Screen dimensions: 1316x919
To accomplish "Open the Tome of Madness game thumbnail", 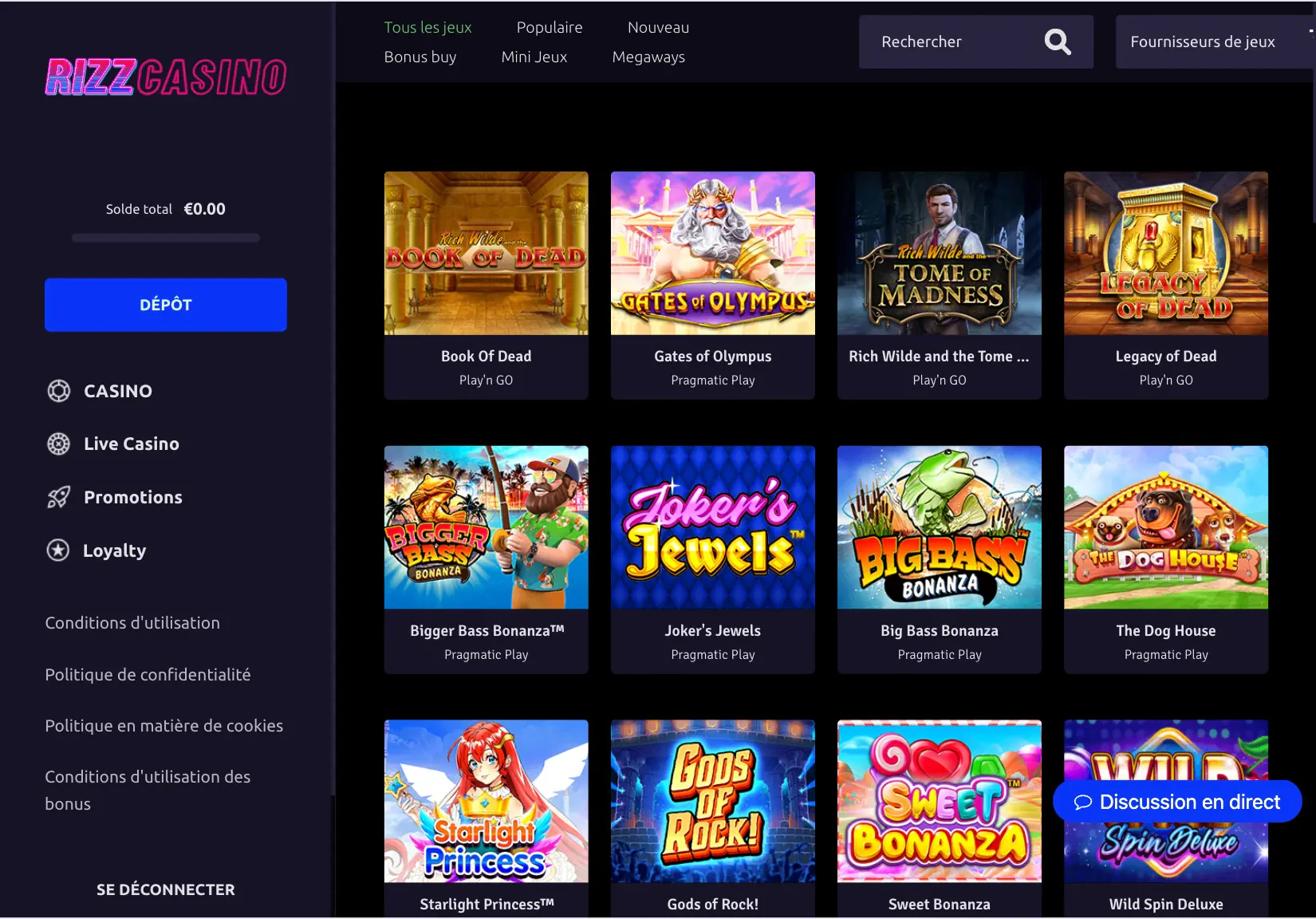I will tap(940, 253).
